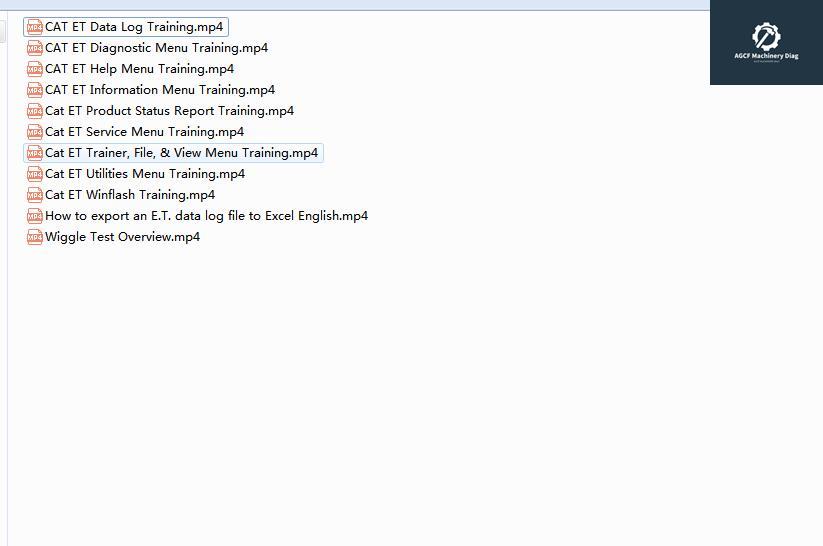Select file name Wiggle Test Overview.mp4
Image resolution: width=823 pixels, height=546 pixels.
click(x=122, y=237)
